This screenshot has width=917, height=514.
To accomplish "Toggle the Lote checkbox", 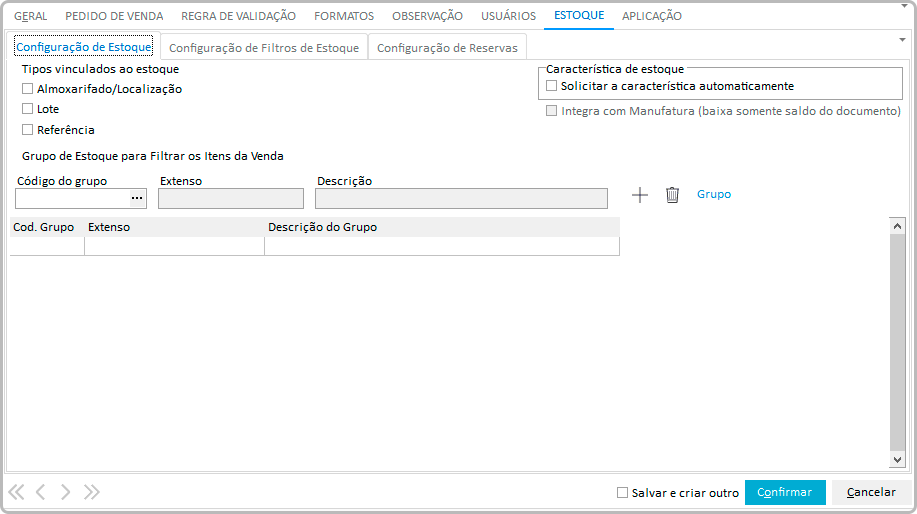I will pyautogui.click(x=27, y=109).
